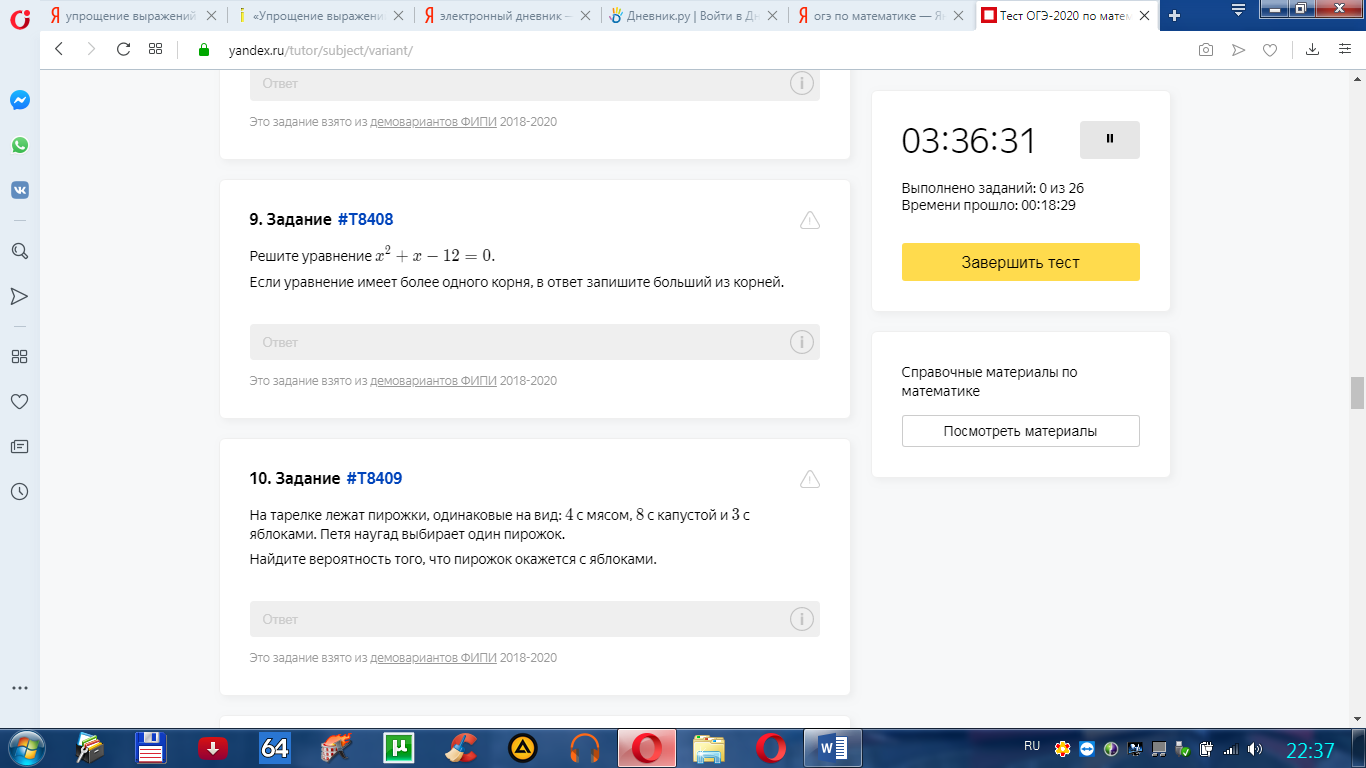
Task: Pause the test timer
Action: click(1110, 140)
